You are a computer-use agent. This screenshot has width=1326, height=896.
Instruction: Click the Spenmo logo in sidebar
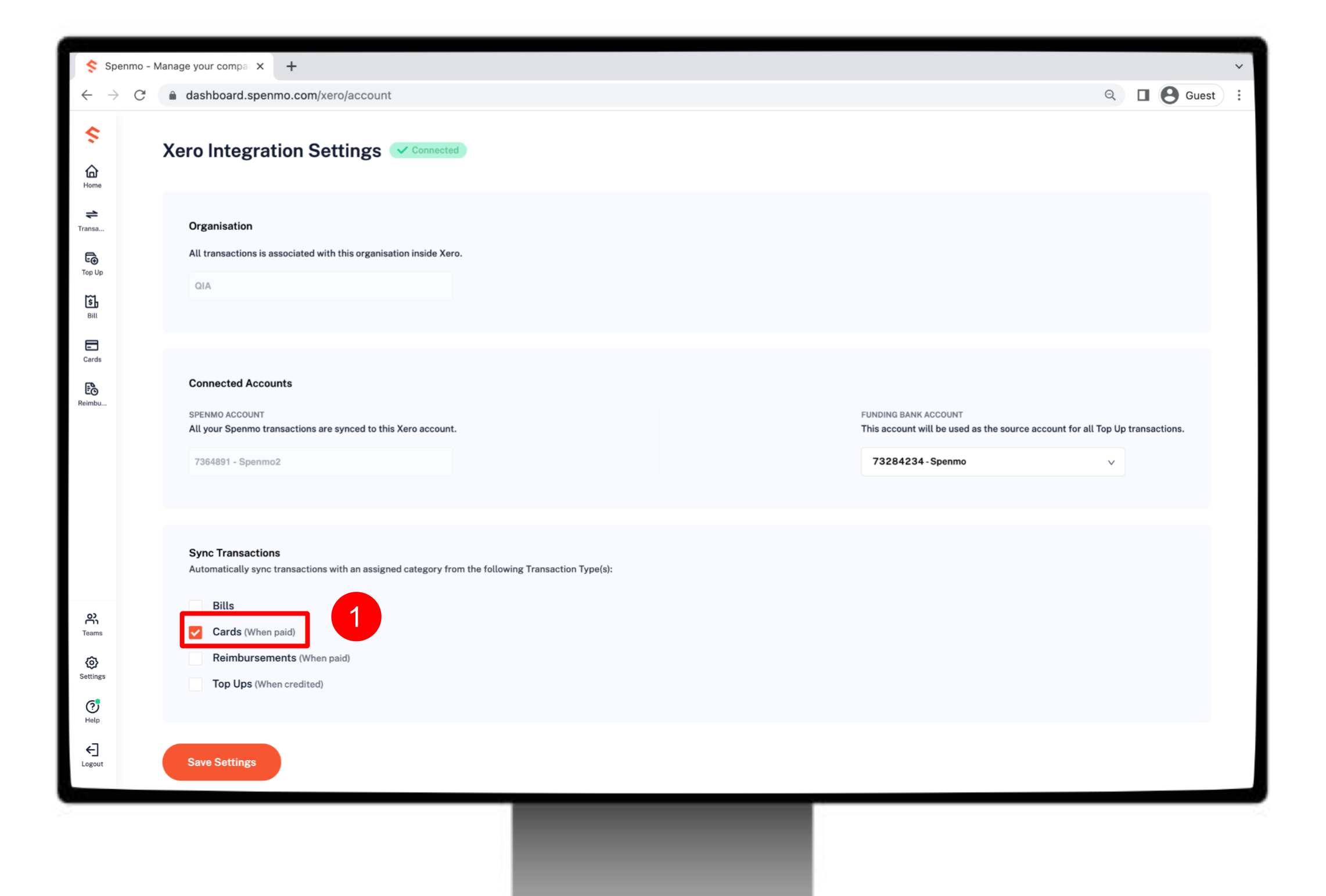pos(92,134)
